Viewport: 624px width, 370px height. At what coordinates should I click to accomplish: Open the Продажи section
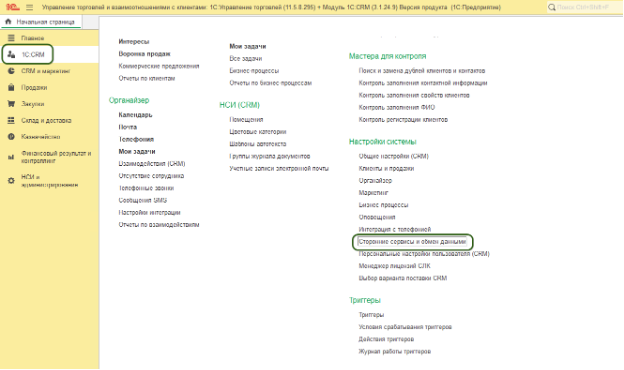[34, 88]
